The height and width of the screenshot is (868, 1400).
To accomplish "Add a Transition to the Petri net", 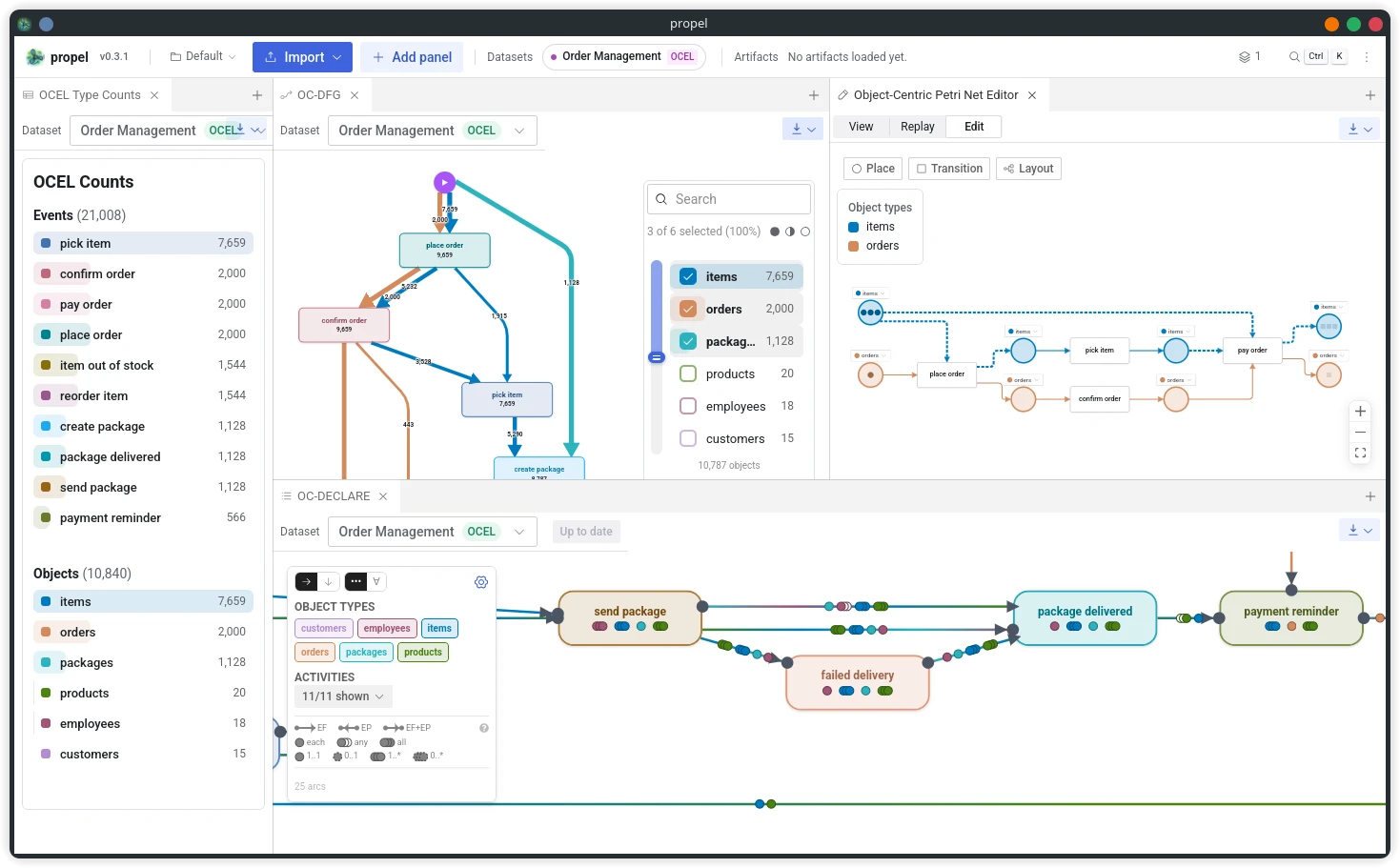I will tap(949, 169).
